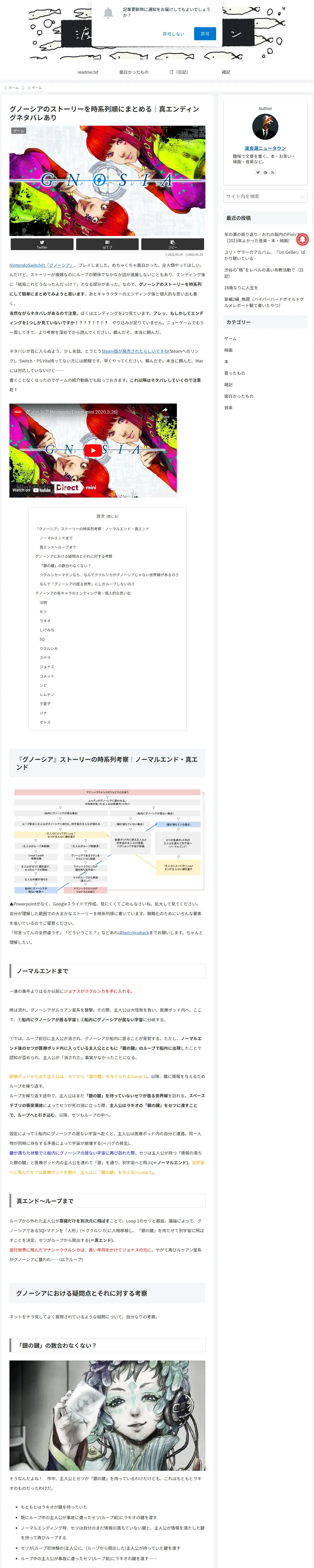Open Steam版が発売されたらしいですね link

(135, 351)
